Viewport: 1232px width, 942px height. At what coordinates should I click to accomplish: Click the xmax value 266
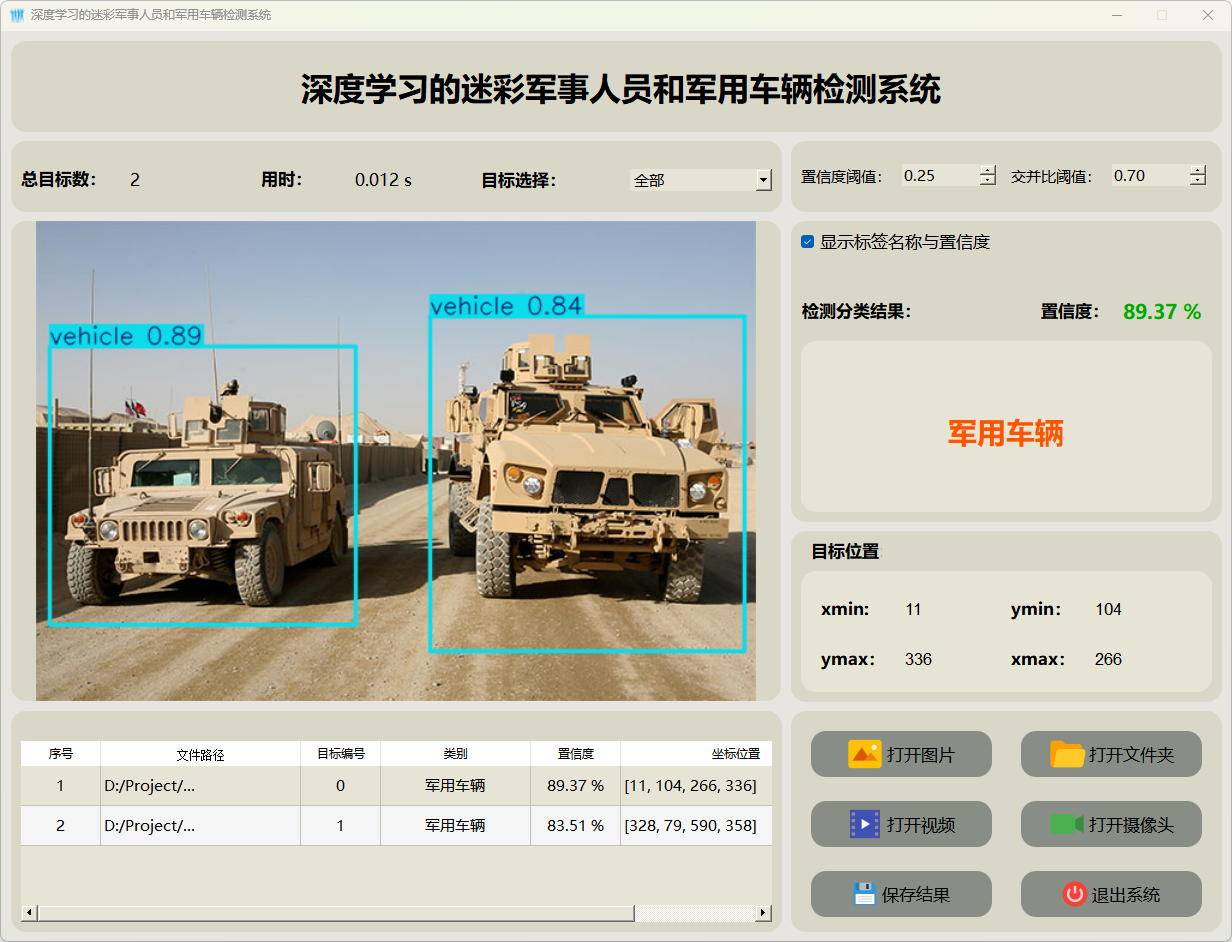pyautogui.click(x=1108, y=659)
